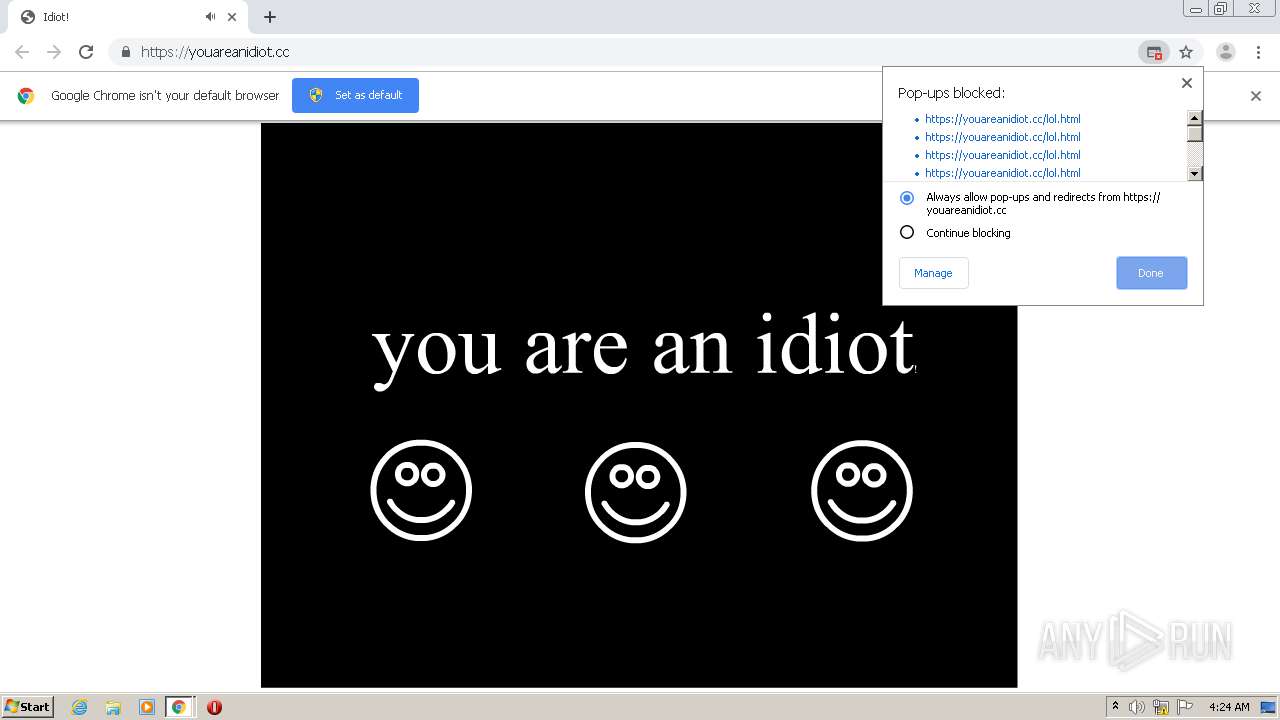This screenshot has height=720, width=1280.
Task: Close the Idiot! tab
Action: pos(232,17)
